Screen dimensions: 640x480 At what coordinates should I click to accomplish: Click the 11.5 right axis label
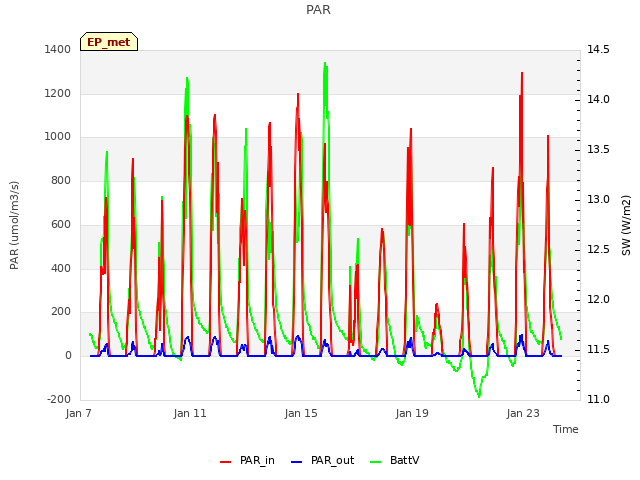pos(598,349)
